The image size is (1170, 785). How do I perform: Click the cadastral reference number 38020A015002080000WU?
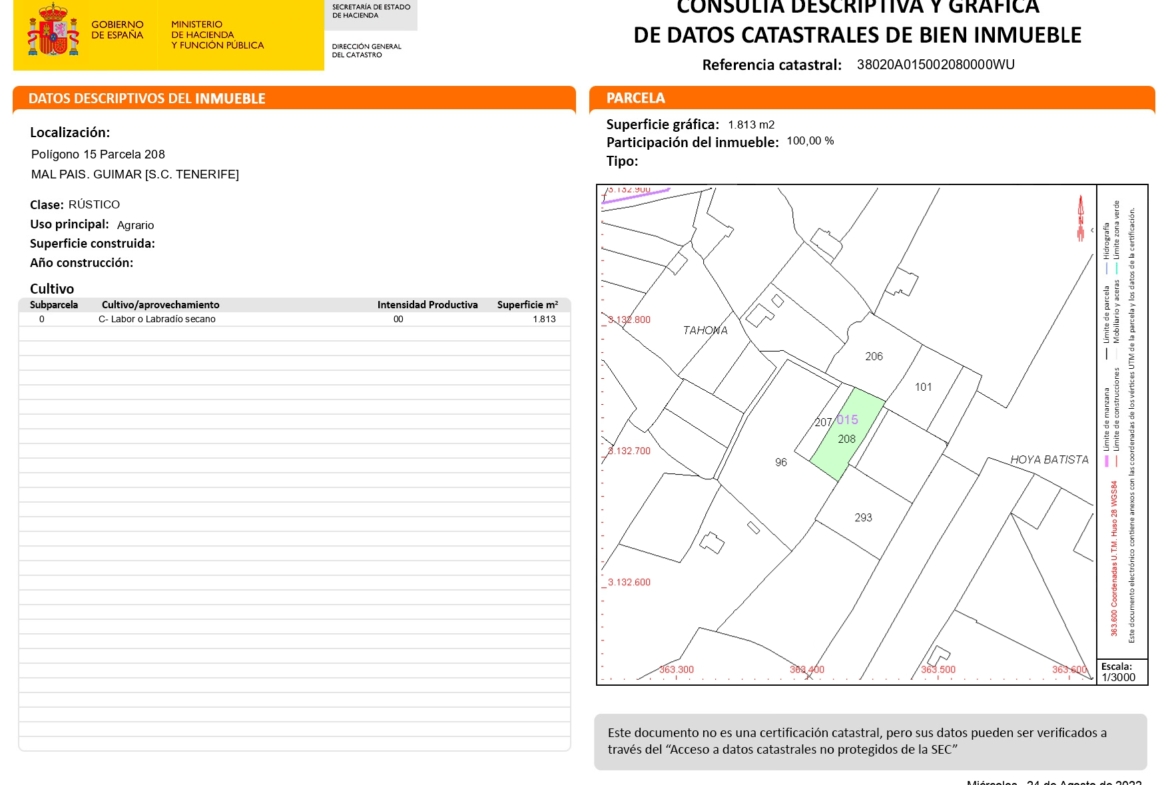pyautogui.click(x=935, y=65)
